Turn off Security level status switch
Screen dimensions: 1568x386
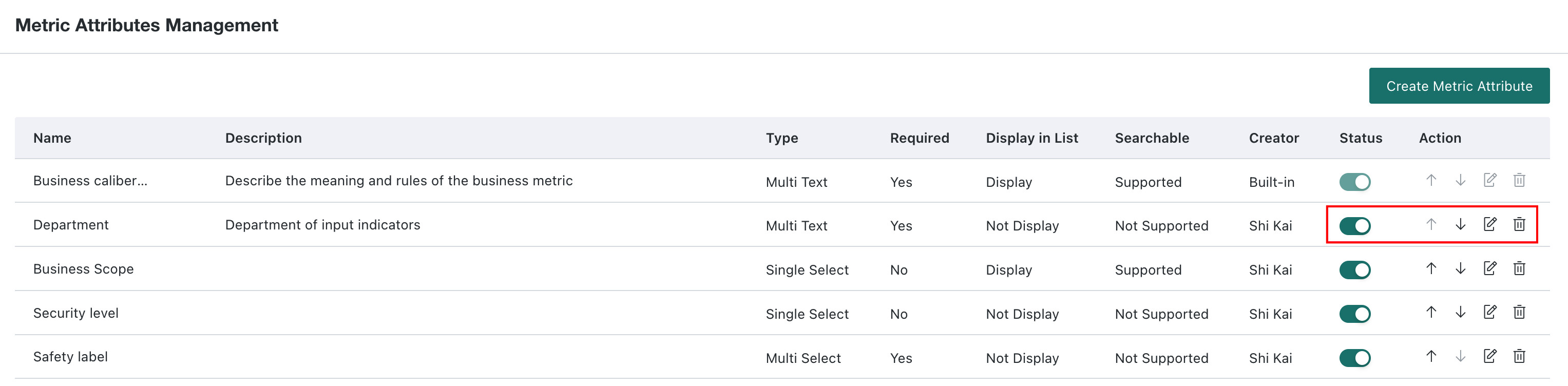click(x=1354, y=314)
